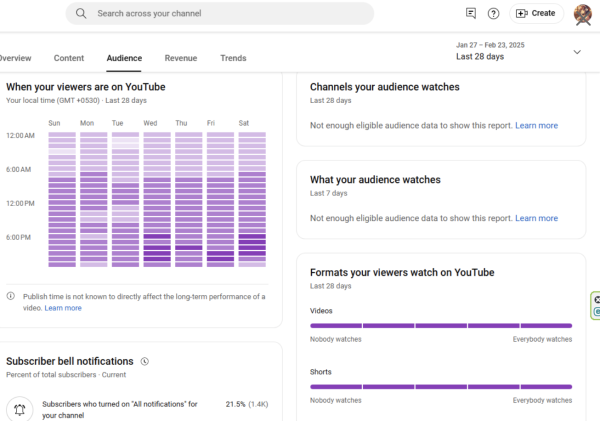Image resolution: width=600 pixels, height=421 pixels.
Task: Click the bell icon for All notifications
Action: pyautogui.click(x=19, y=409)
